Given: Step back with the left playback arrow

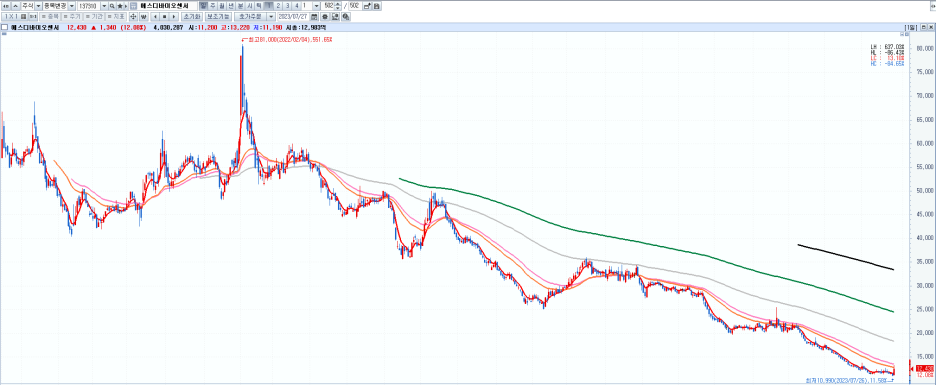Looking at the screenshot, I should tap(155, 16).
